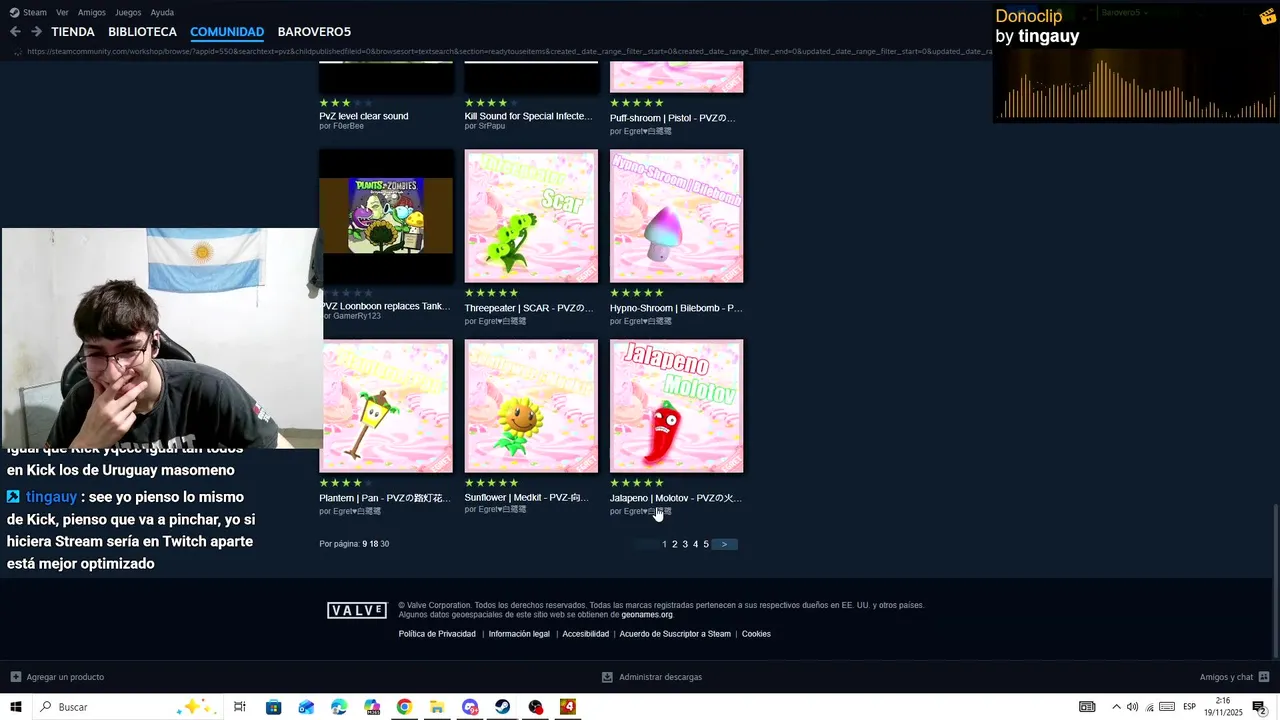Click 'PvZ level clear sound' title

[x=364, y=116]
